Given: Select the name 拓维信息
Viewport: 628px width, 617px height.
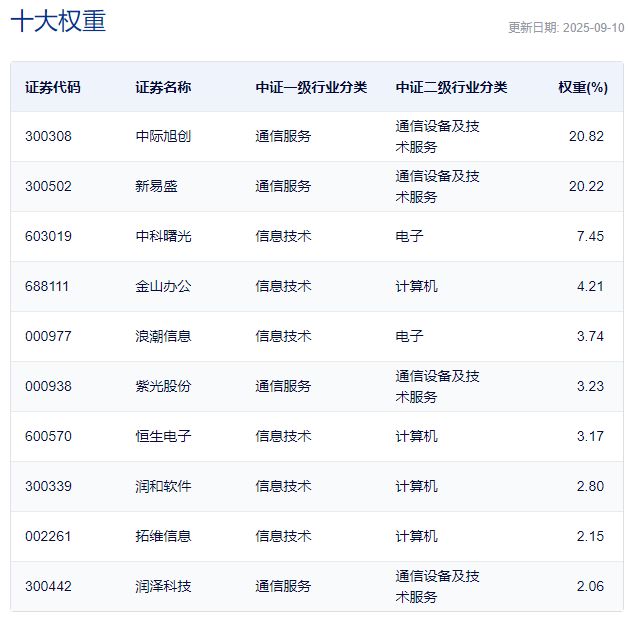Looking at the screenshot, I should [163, 536].
